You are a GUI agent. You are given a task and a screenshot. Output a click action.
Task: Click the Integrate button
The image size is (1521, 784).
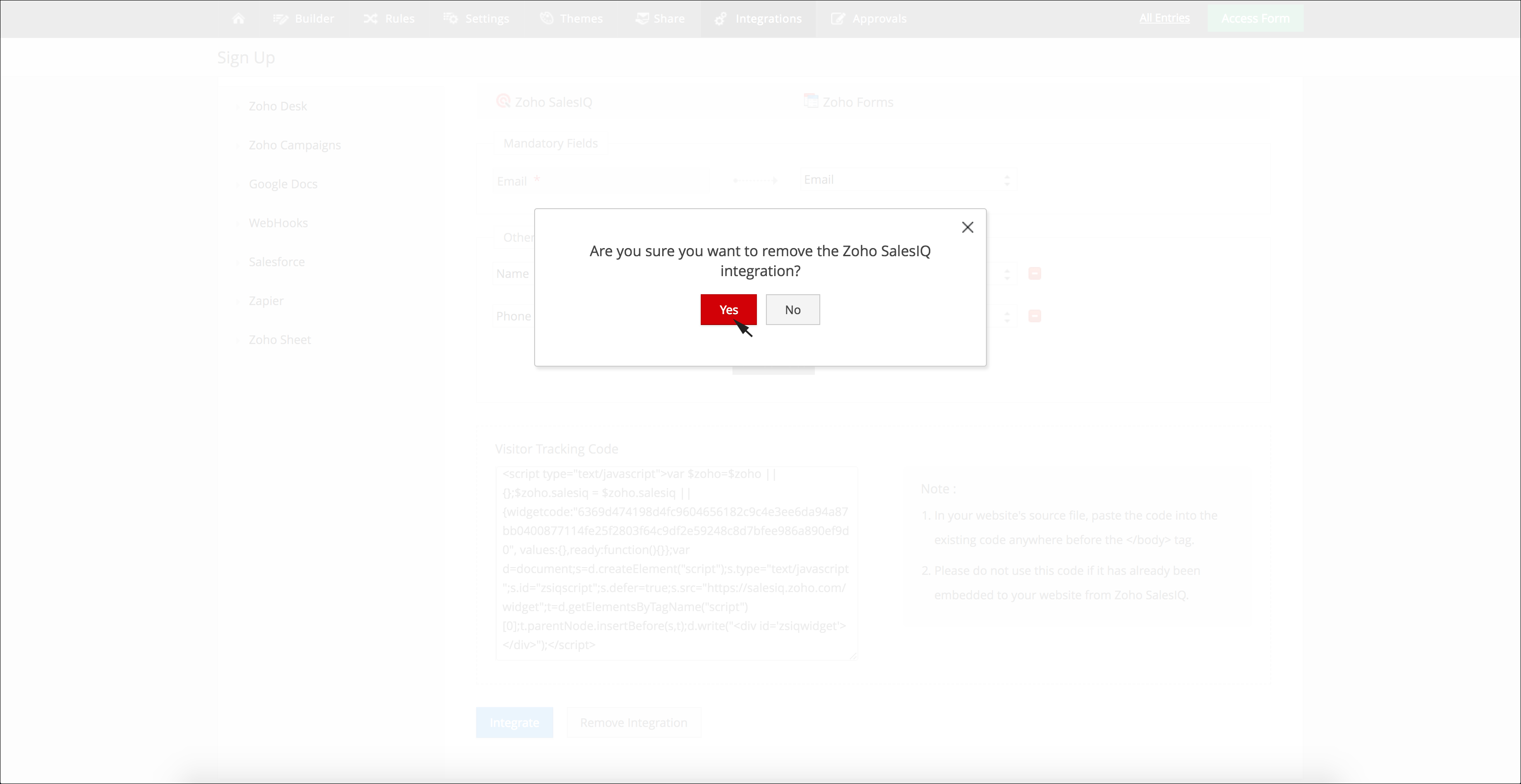(514, 722)
